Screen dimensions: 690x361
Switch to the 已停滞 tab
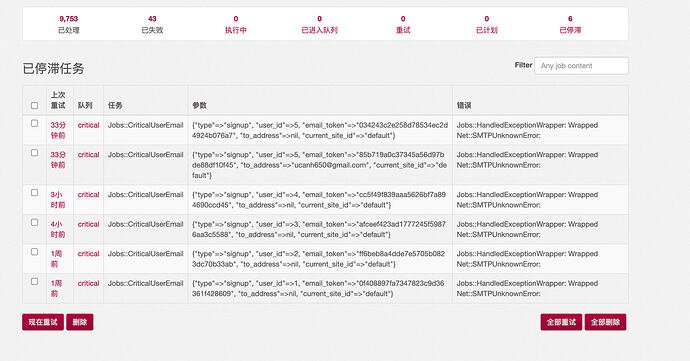tap(570, 24)
